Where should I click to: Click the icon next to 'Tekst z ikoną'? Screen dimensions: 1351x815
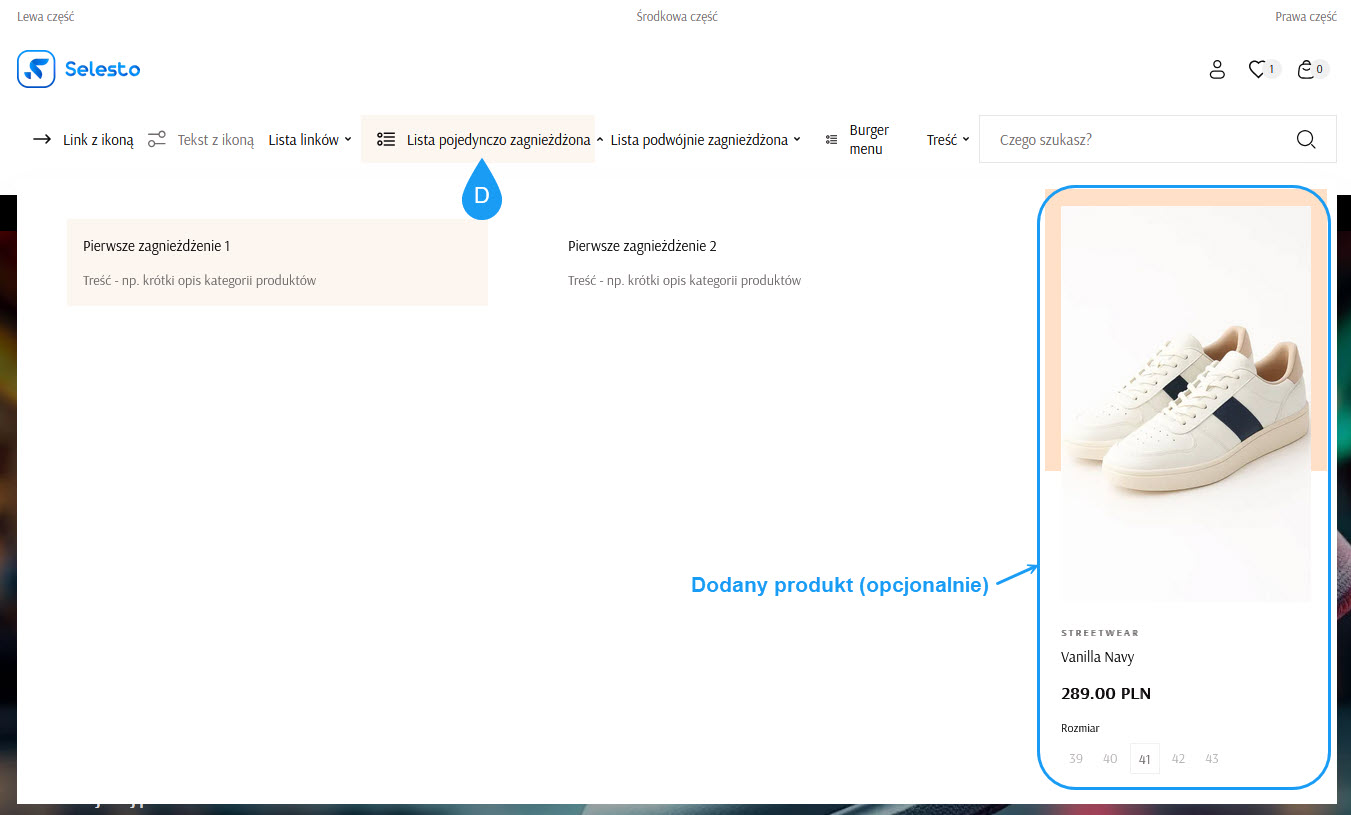pos(156,139)
